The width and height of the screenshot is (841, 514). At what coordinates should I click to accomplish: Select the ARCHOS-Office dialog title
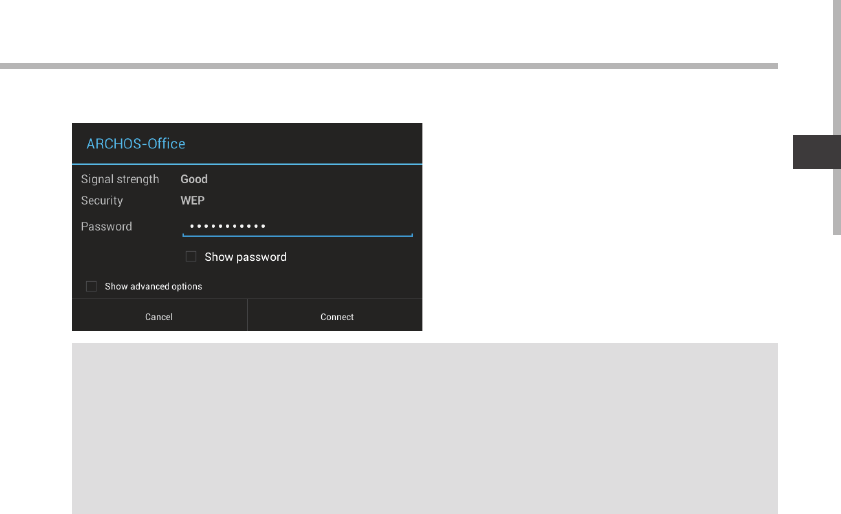(x=136, y=144)
